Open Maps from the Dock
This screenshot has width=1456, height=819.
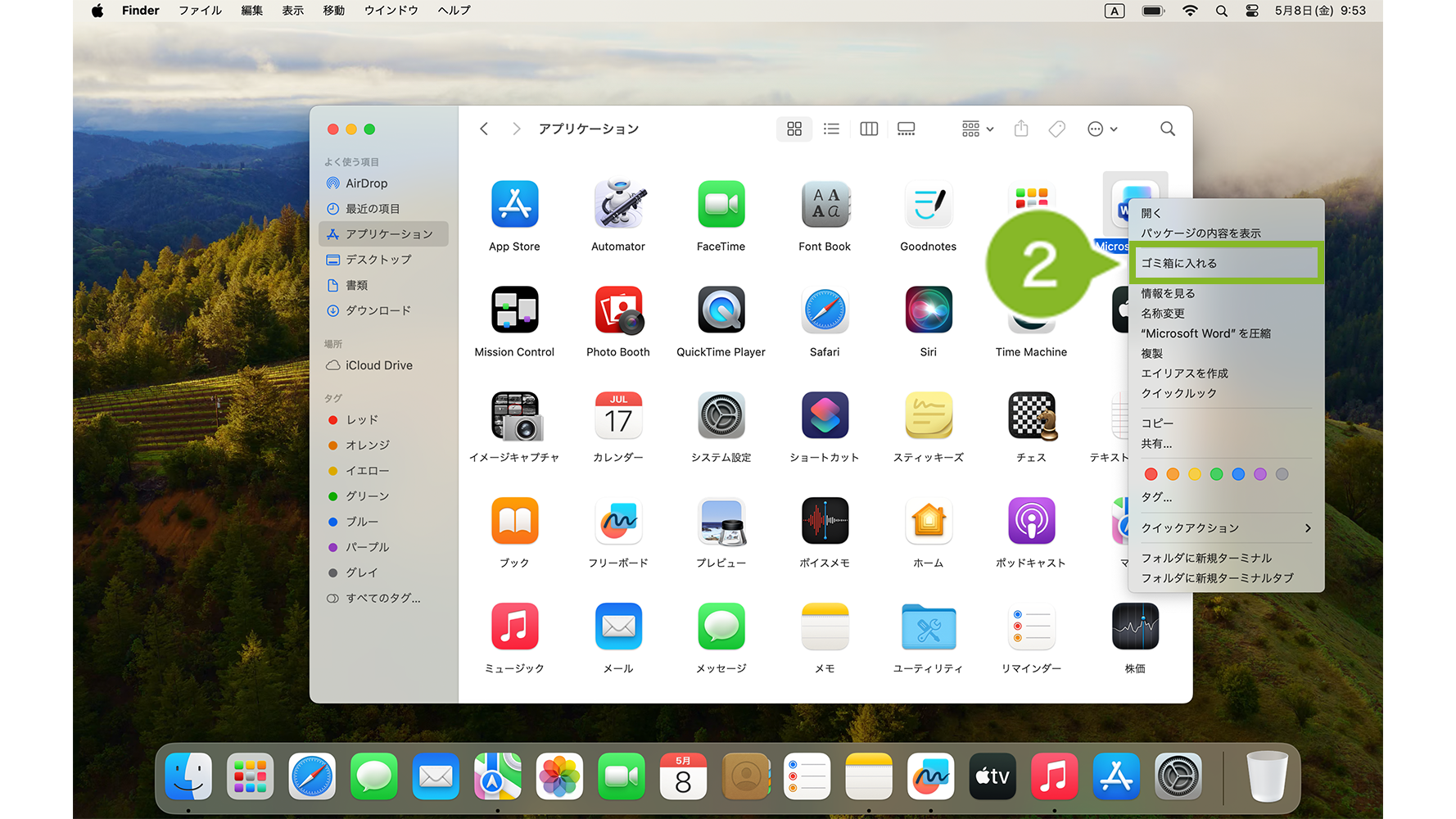[498, 776]
